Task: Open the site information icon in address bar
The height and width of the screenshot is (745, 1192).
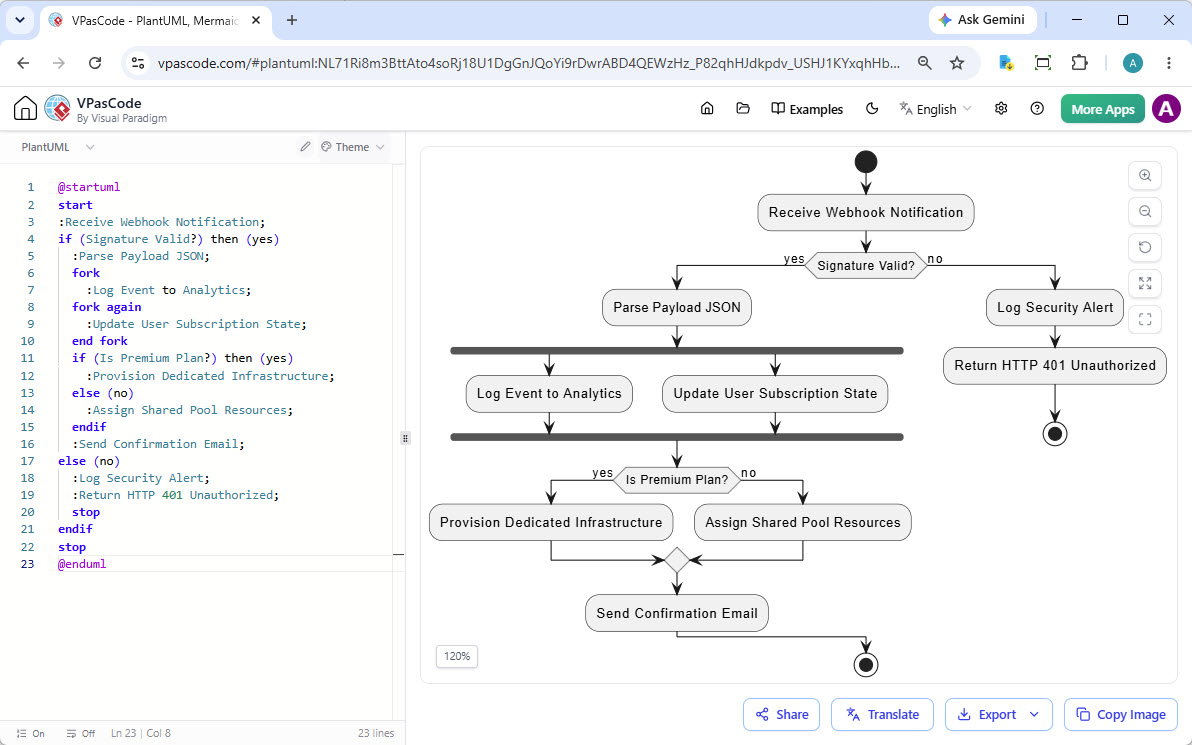Action: click(138, 63)
